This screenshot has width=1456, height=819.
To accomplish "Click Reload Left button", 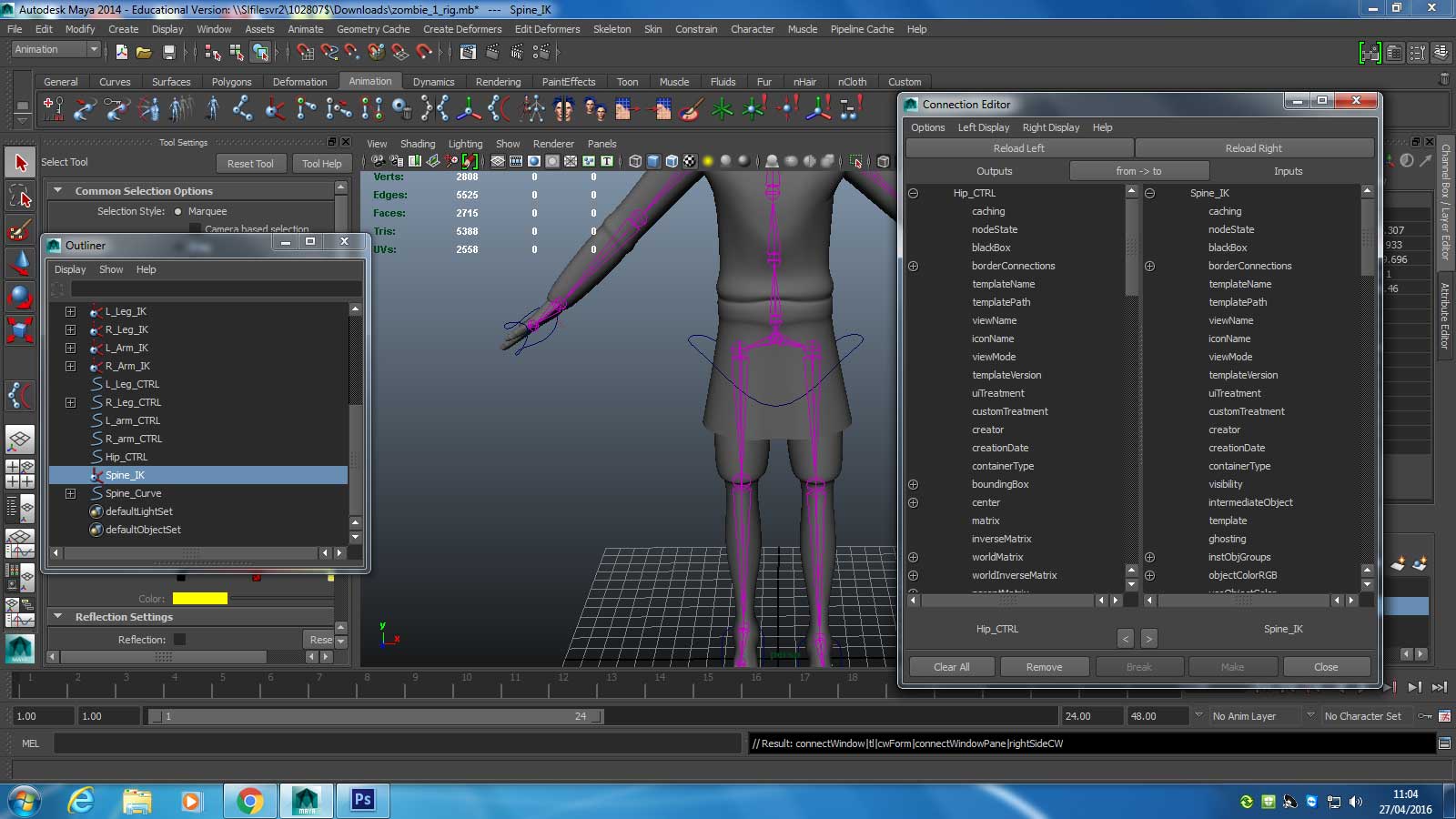I will [1019, 148].
